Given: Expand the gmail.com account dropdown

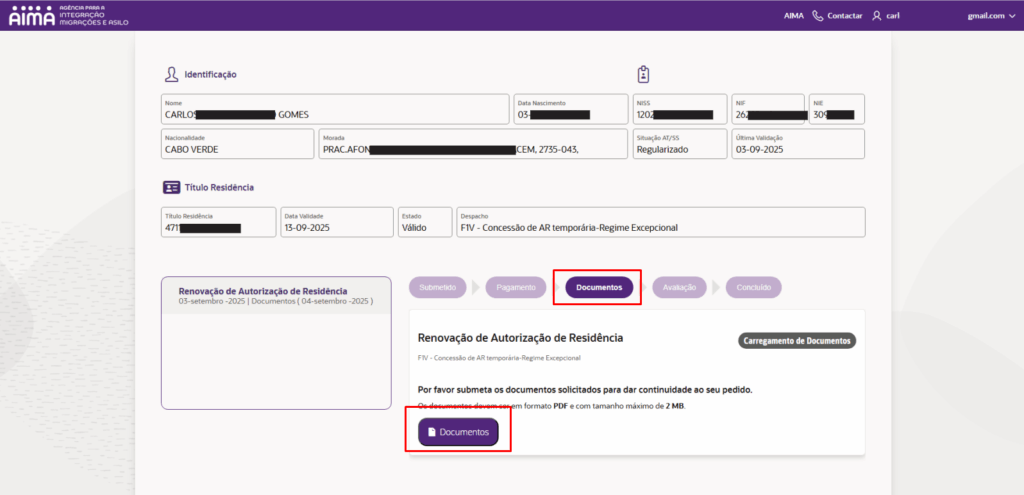Looking at the screenshot, I should tap(990, 16).
